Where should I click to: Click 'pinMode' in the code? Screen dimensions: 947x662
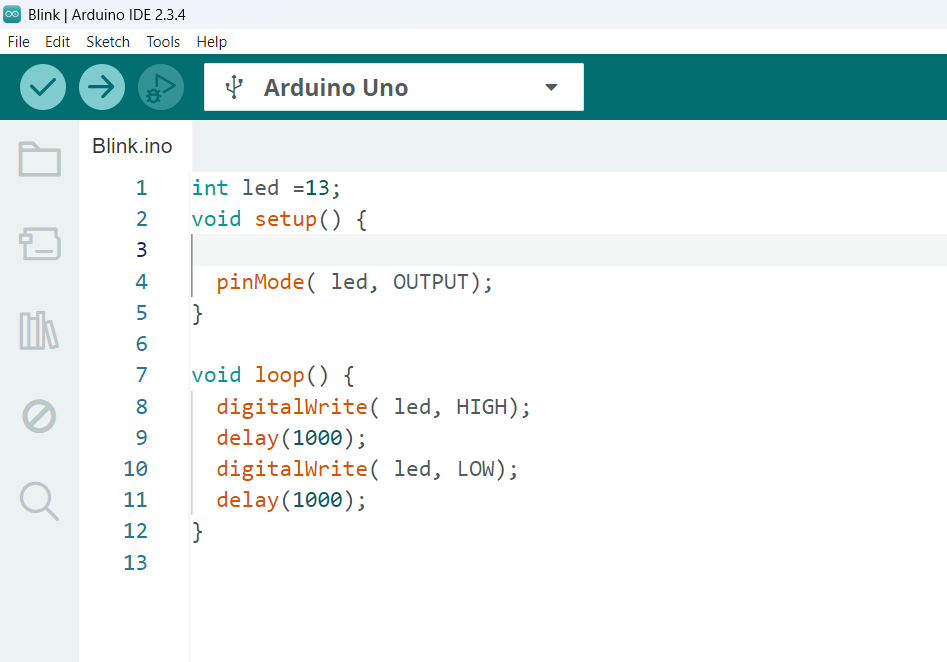click(x=260, y=282)
